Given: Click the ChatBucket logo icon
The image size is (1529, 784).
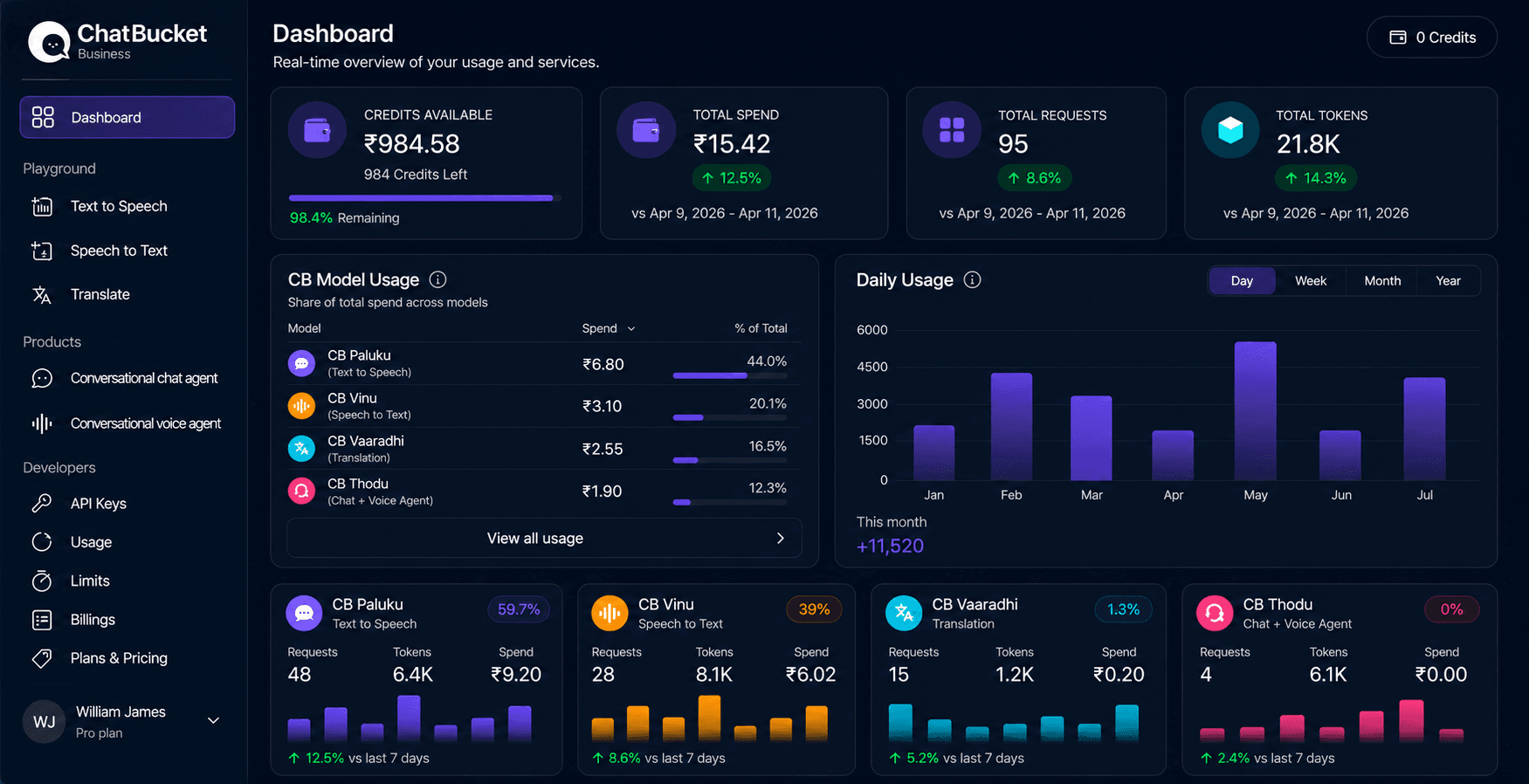Looking at the screenshot, I should click(x=50, y=42).
